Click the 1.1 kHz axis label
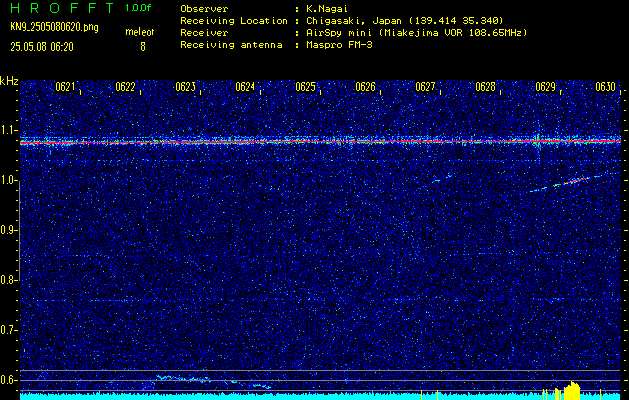The image size is (629, 400). pyautogui.click(x=8, y=130)
